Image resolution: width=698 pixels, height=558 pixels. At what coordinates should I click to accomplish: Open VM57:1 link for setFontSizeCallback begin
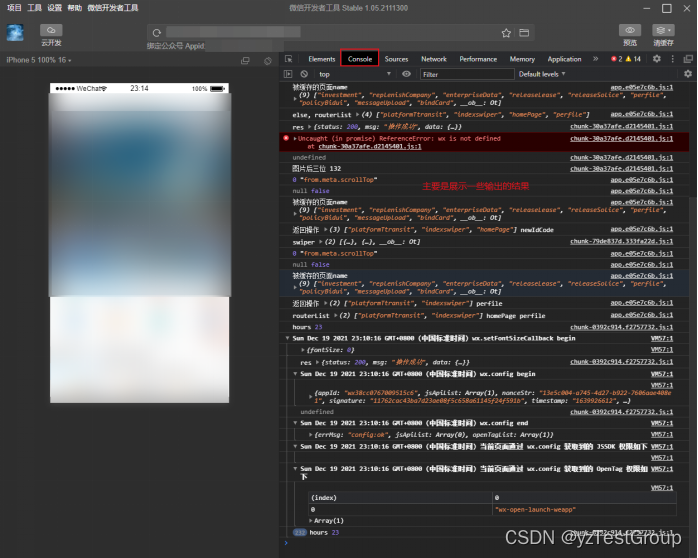pyautogui.click(x=662, y=338)
